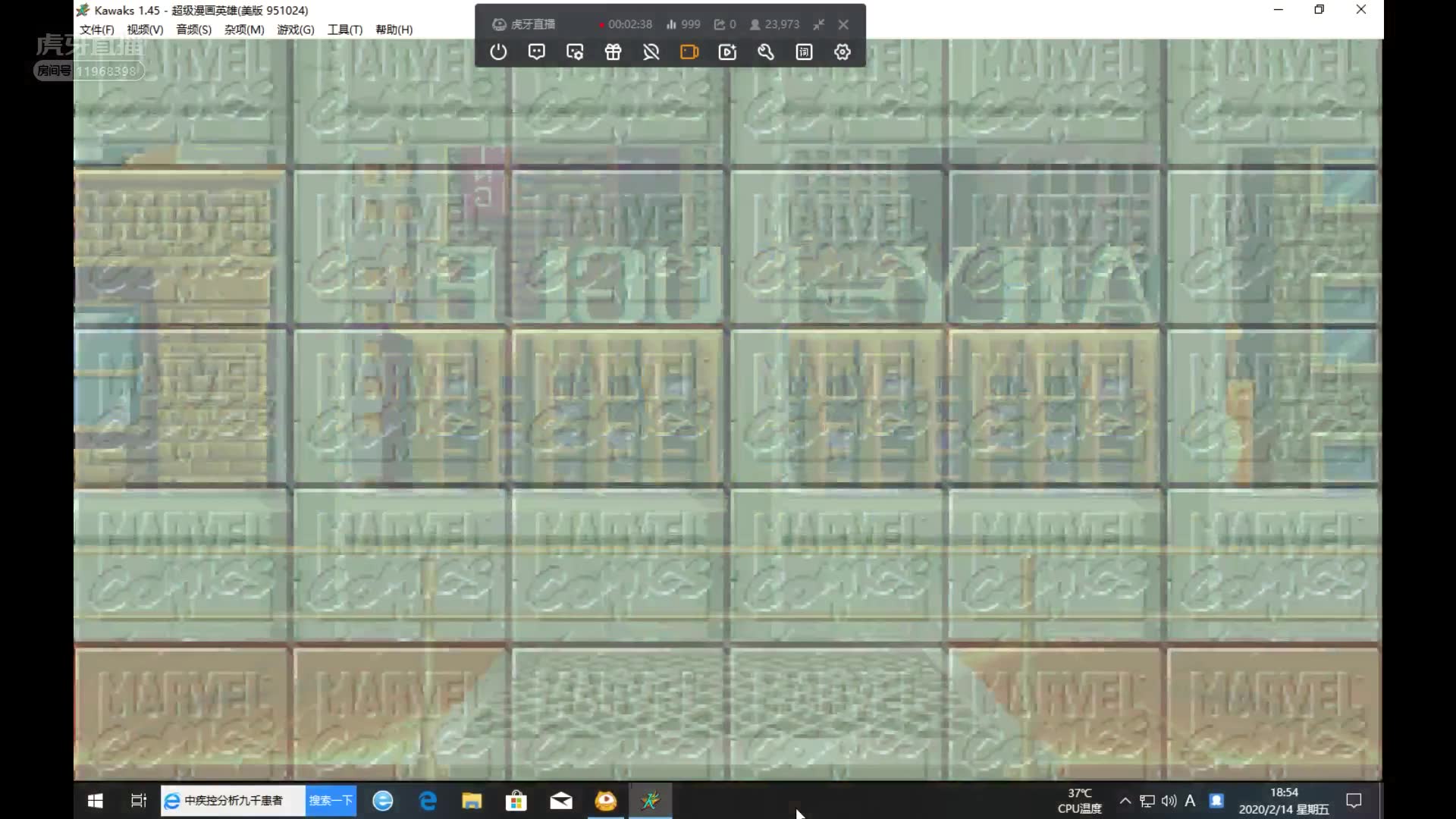The image size is (1456, 819).
Task: Open streaming settings gear icon
Action: pos(843,52)
